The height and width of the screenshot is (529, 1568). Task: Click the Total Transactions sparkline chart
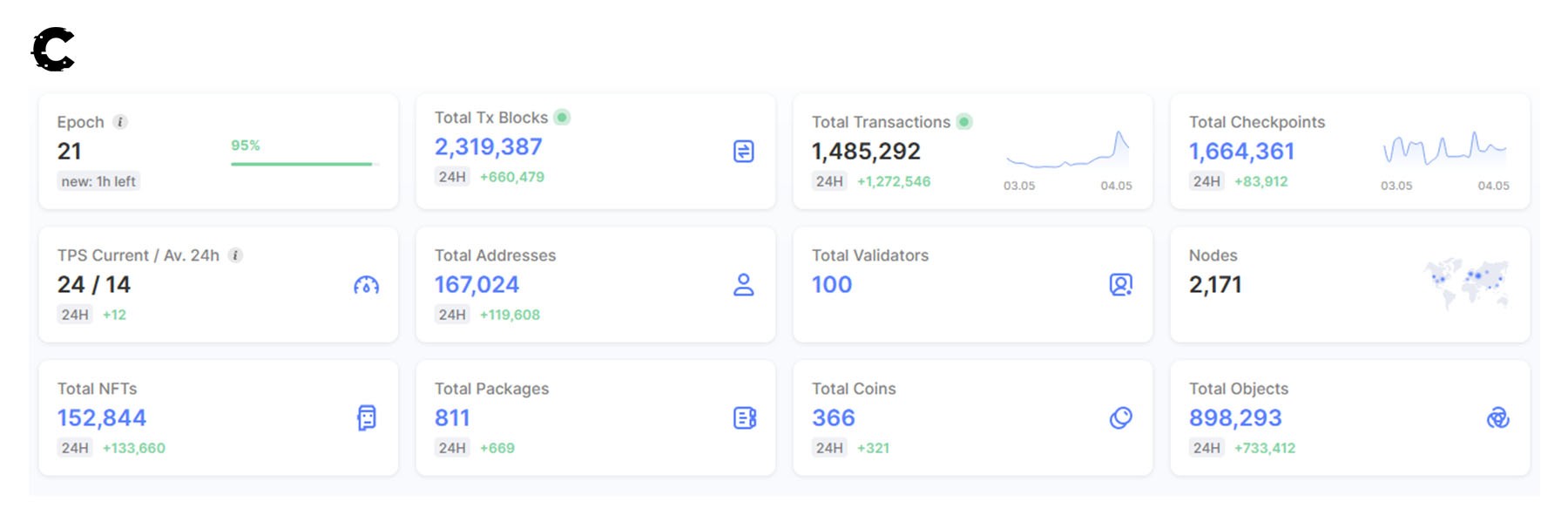[x=1068, y=153]
